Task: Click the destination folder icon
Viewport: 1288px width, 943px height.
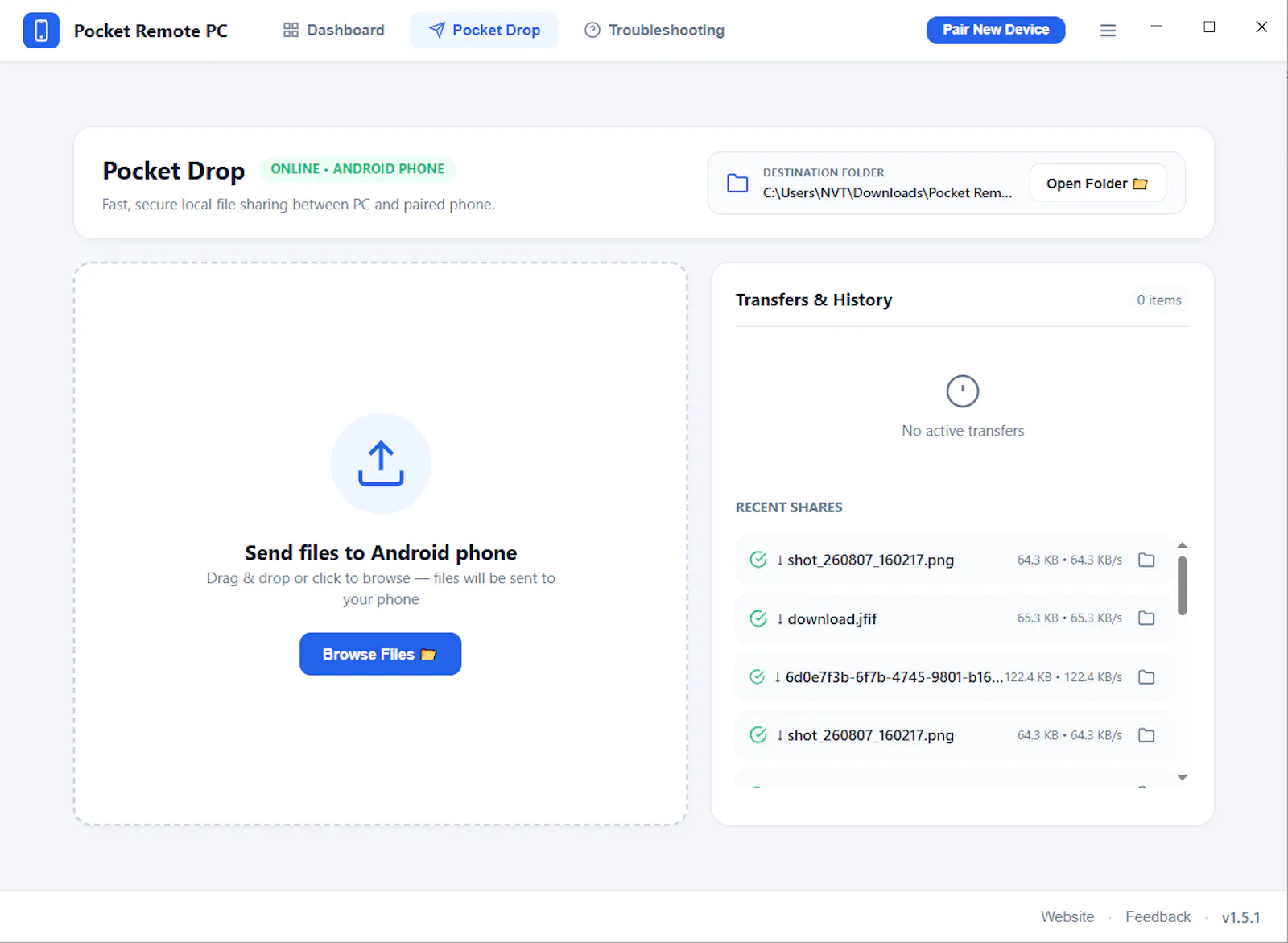Action: [737, 183]
